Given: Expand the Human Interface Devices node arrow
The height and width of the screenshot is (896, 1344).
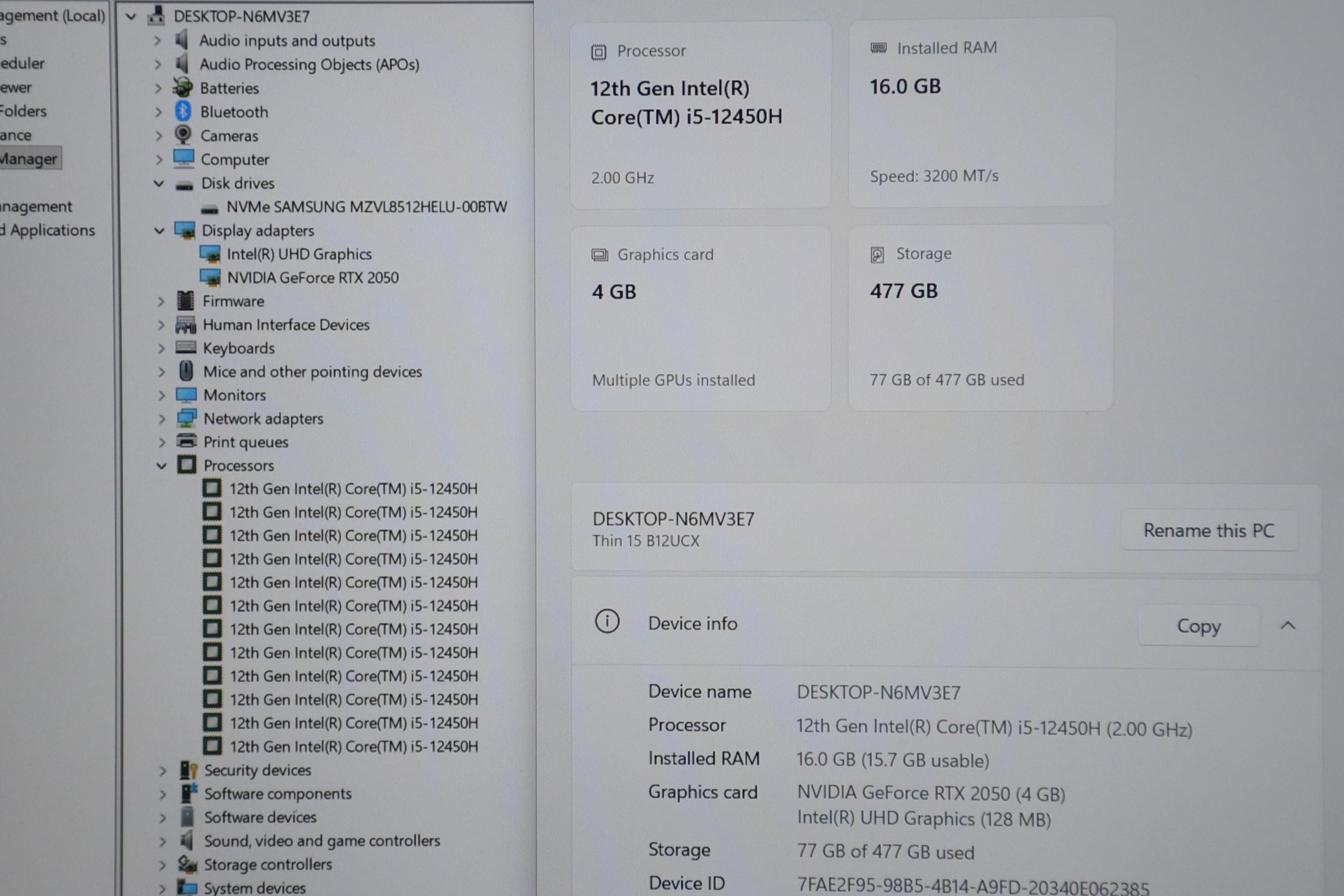Looking at the screenshot, I should coord(161,325).
